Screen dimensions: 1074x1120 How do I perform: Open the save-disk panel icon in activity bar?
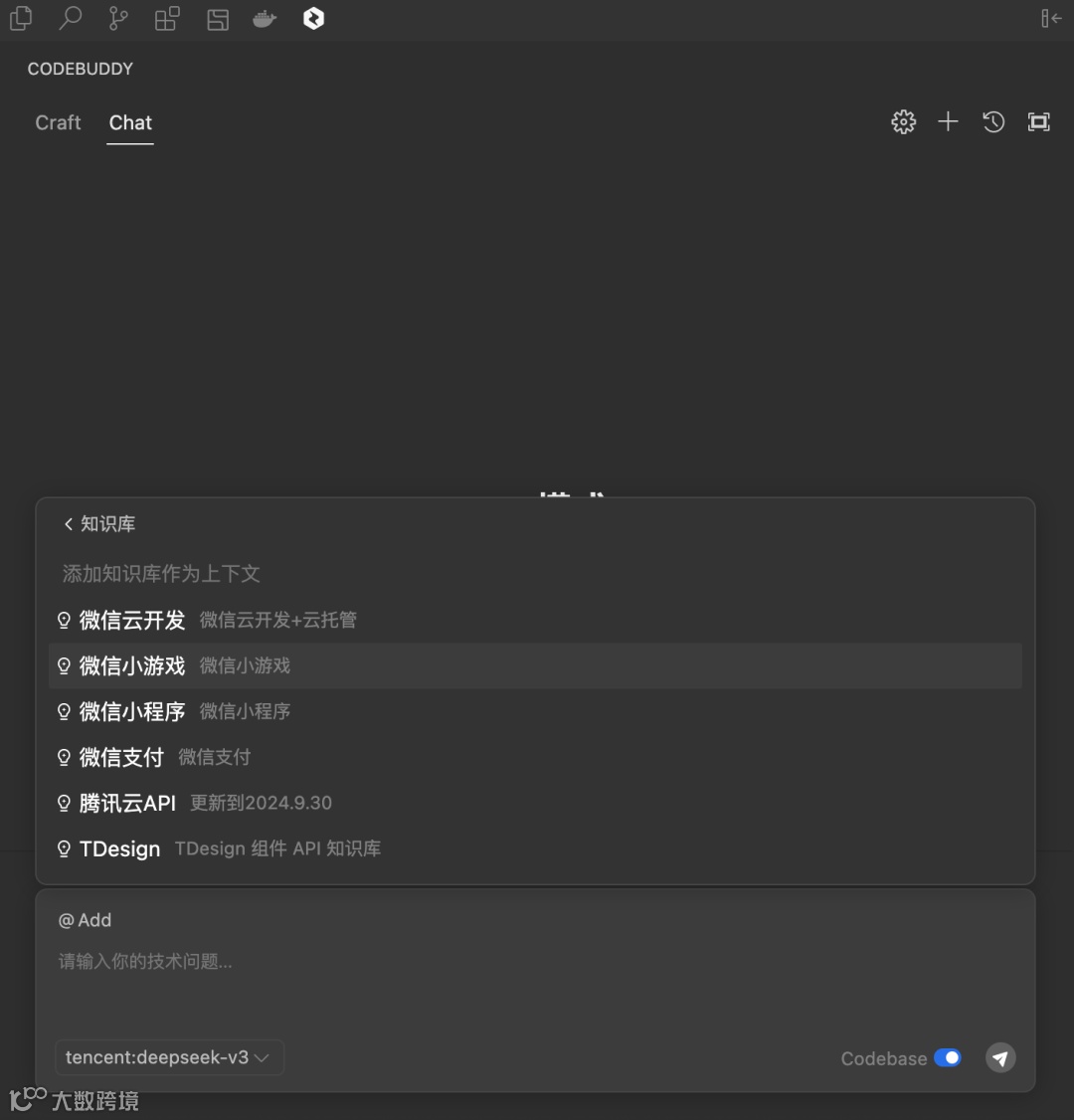tap(218, 19)
